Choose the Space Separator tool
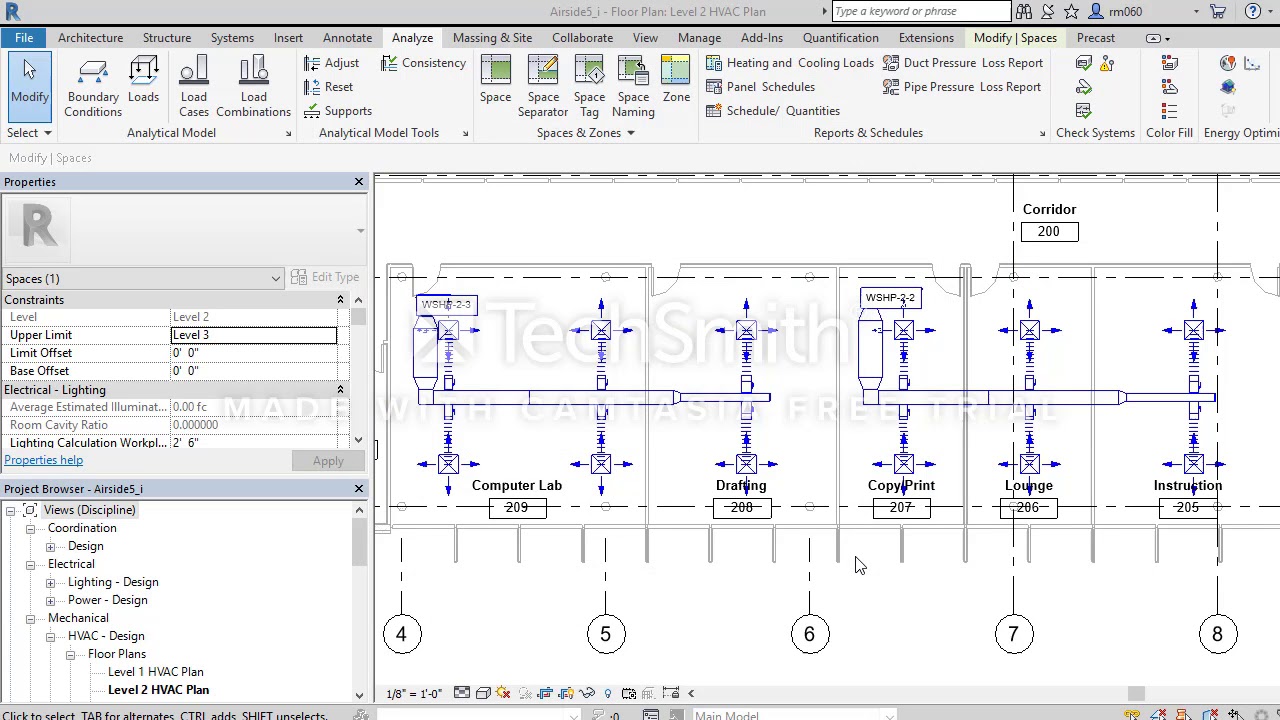This screenshot has width=1280, height=720. pyautogui.click(x=543, y=86)
